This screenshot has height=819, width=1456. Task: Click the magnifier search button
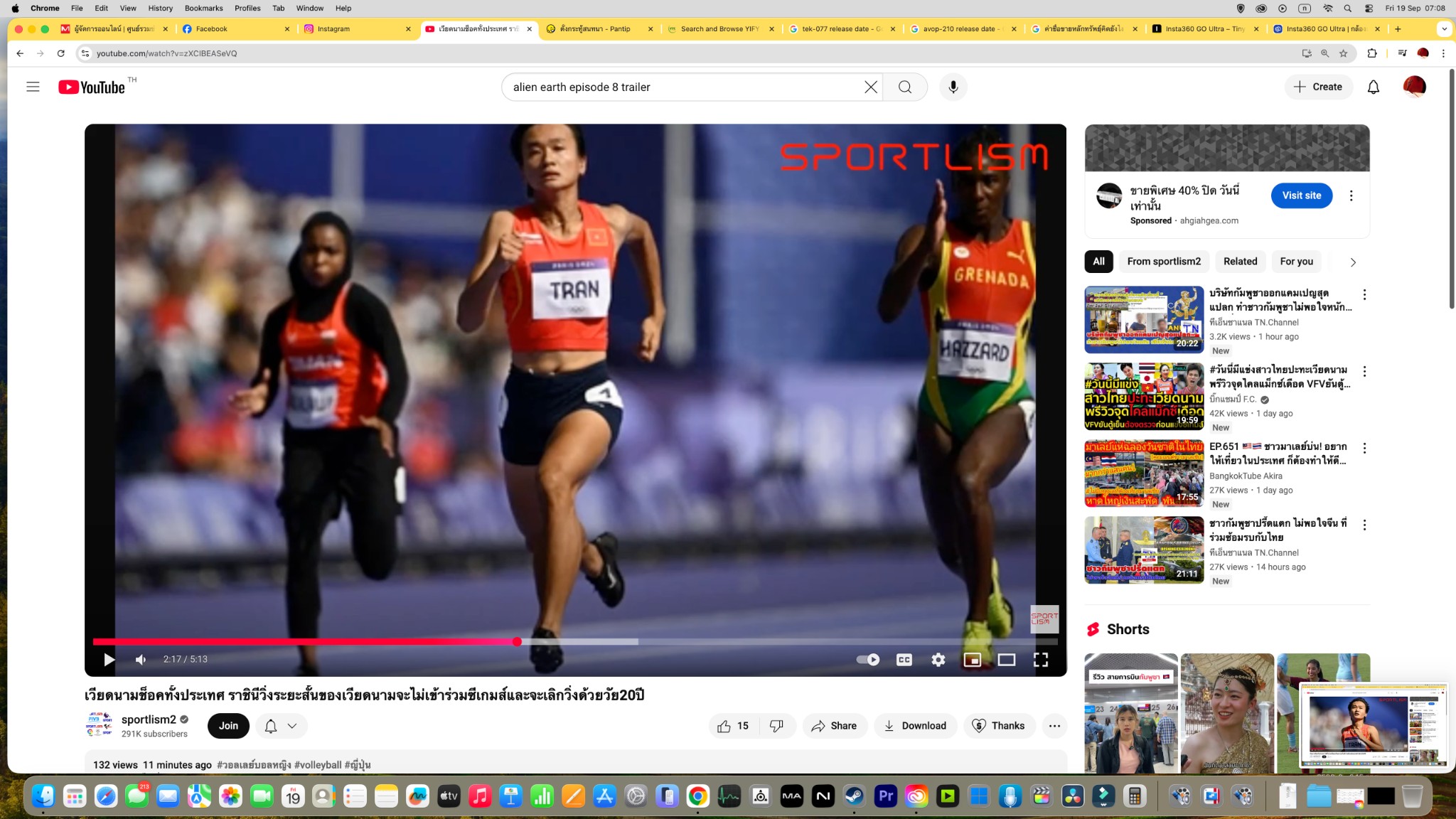point(905,87)
